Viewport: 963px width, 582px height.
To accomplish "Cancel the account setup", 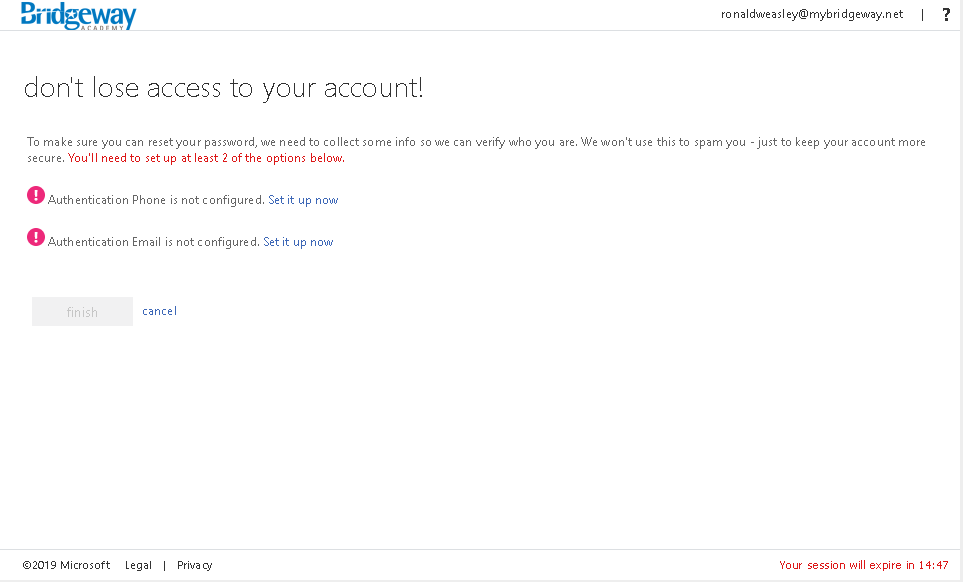I will 160,311.
